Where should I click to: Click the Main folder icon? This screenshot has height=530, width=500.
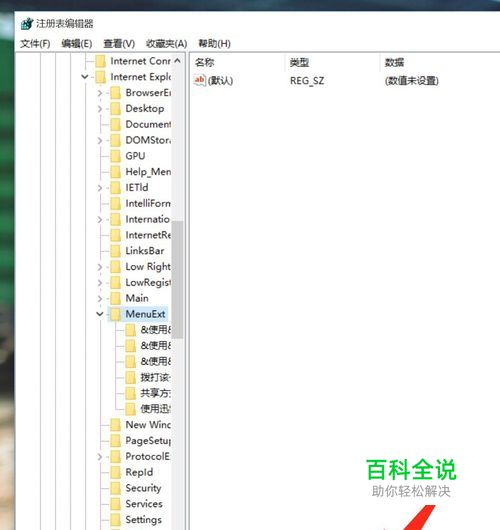[116, 298]
